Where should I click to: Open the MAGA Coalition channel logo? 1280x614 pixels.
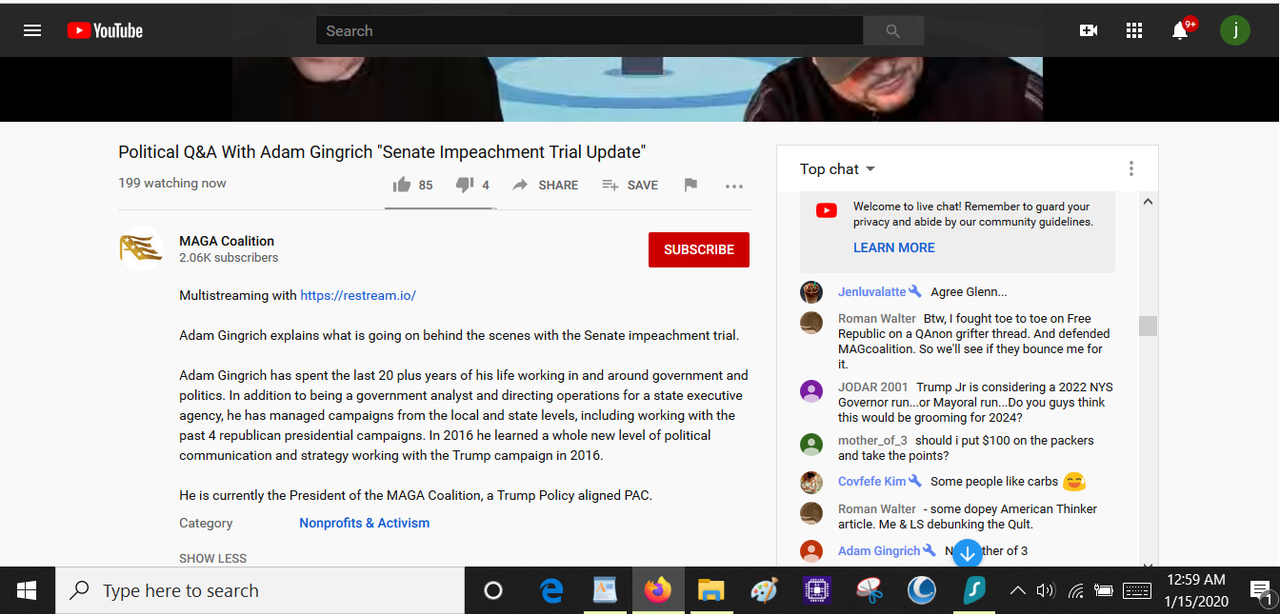coord(141,249)
